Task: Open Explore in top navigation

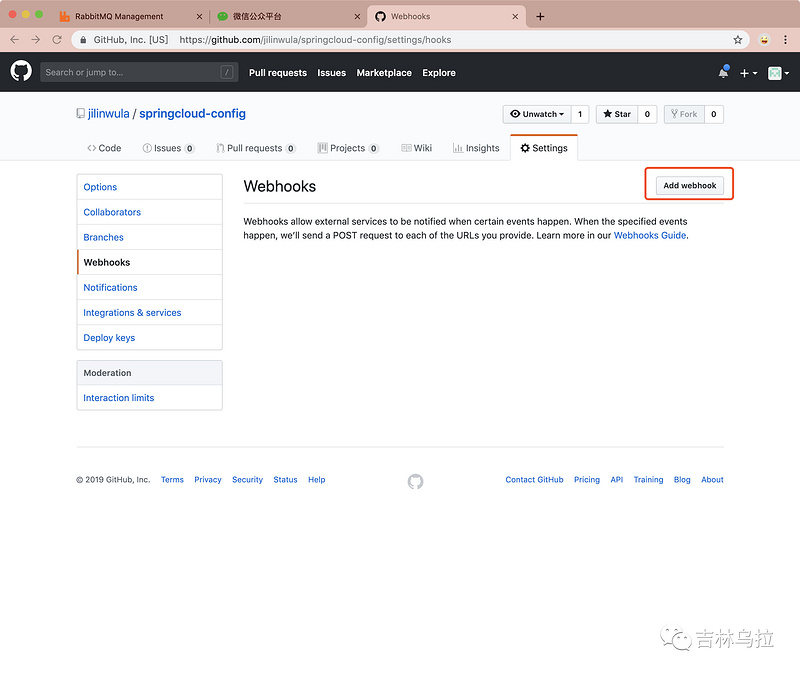Action: (x=439, y=72)
